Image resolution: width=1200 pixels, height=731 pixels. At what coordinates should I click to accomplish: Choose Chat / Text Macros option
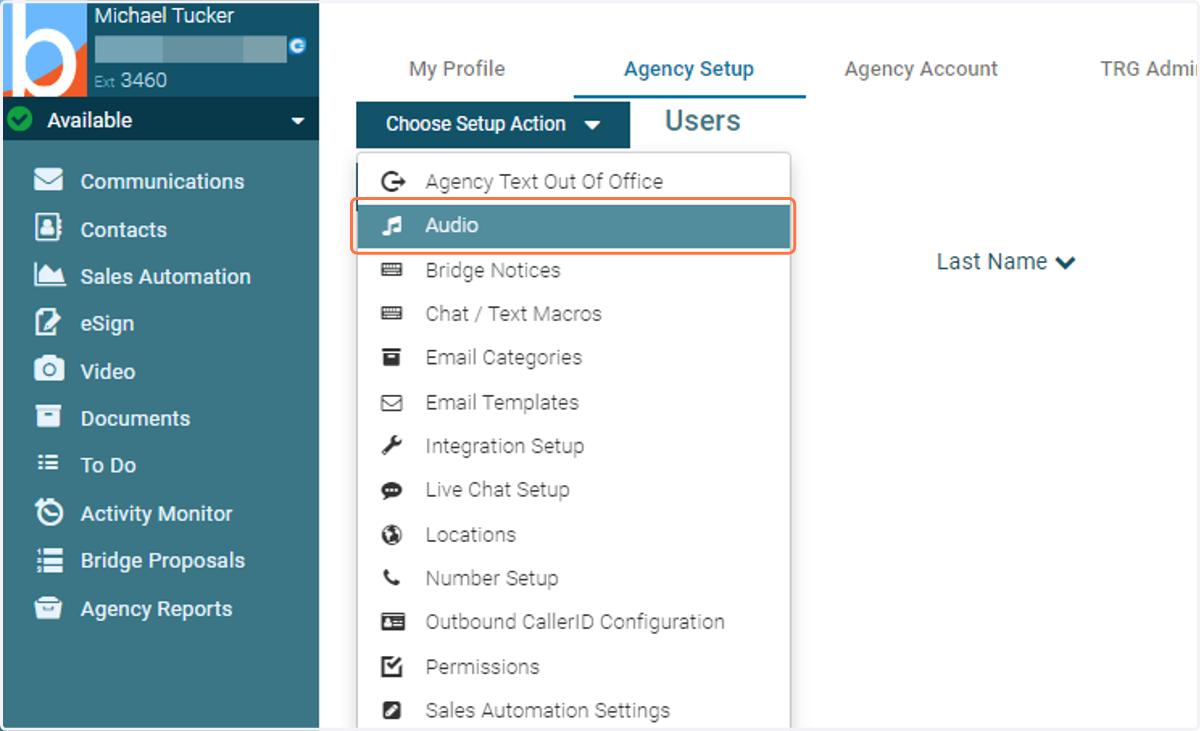[574, 314]
